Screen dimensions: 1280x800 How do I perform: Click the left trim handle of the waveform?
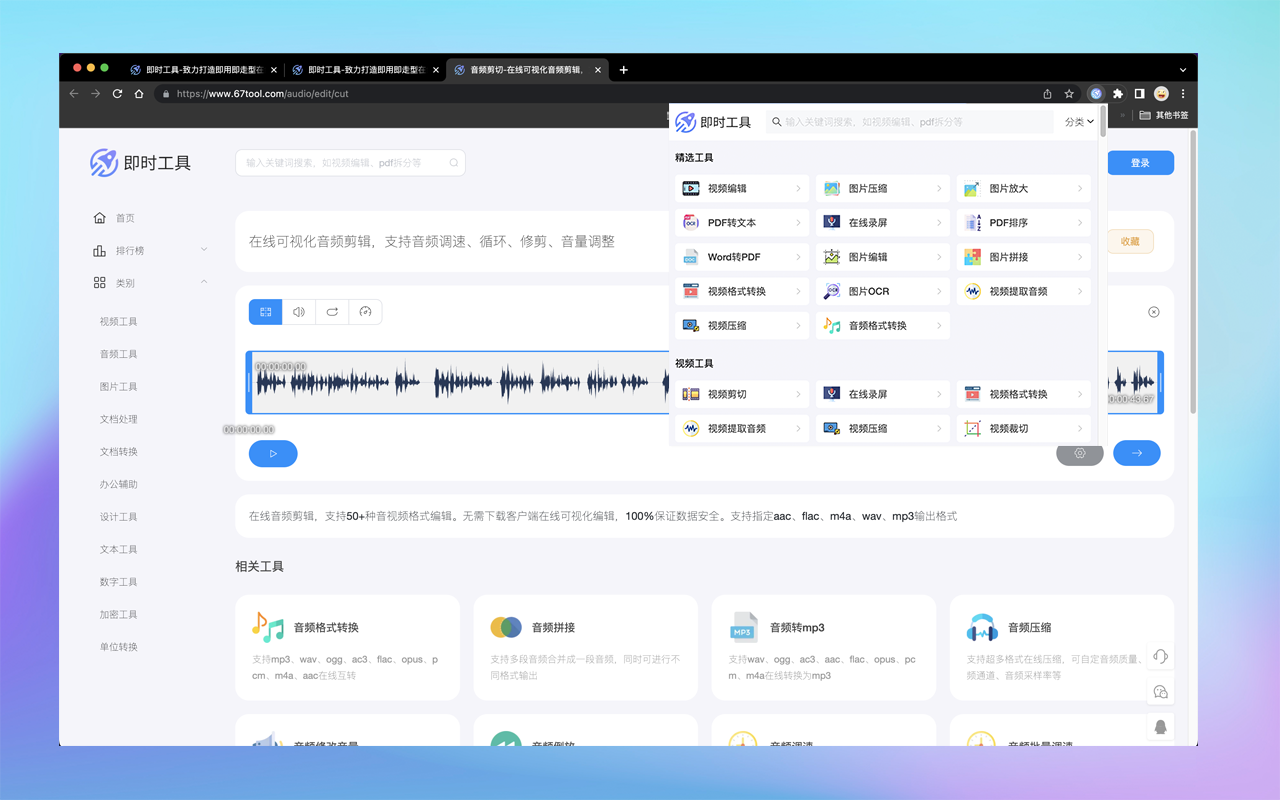(x=249, y=382)
